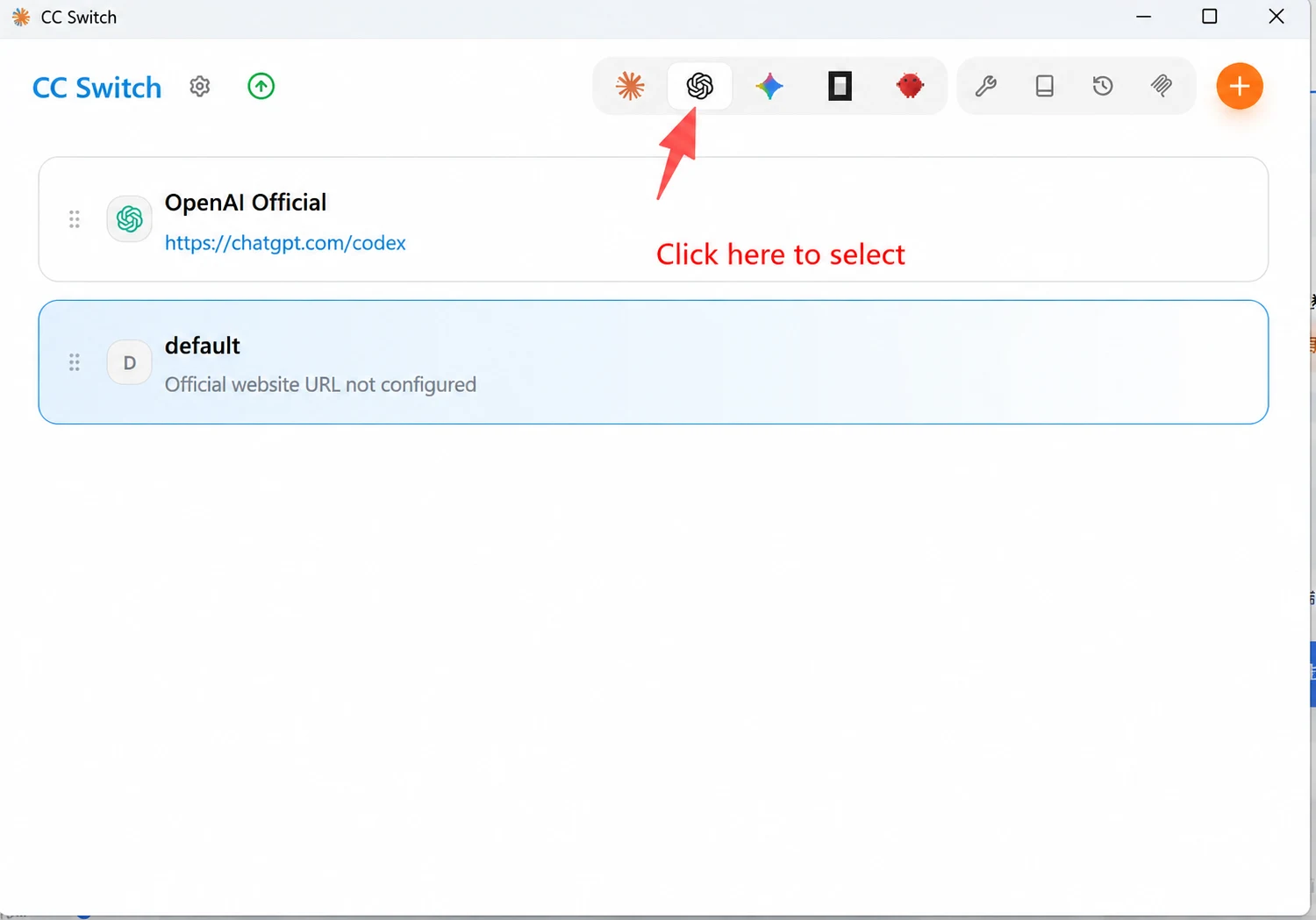Maximize the CC Switch window

[x=1210, y=17]
